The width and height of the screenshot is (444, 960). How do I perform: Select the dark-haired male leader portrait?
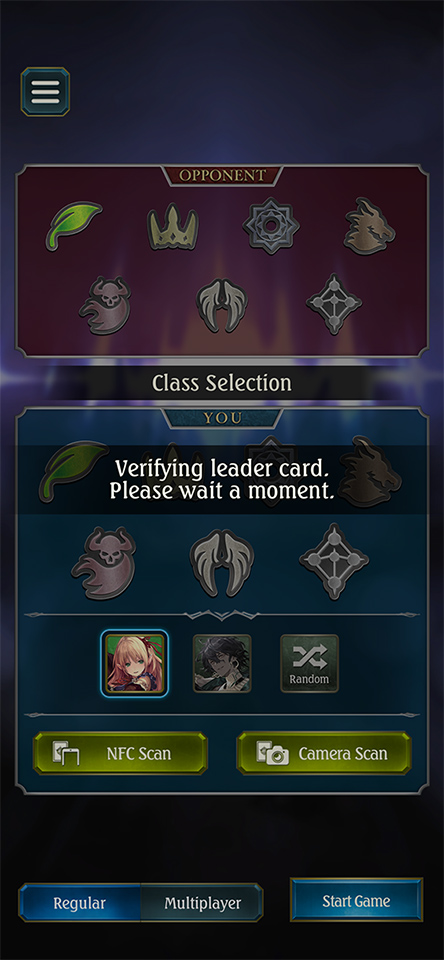click(222, 664)
